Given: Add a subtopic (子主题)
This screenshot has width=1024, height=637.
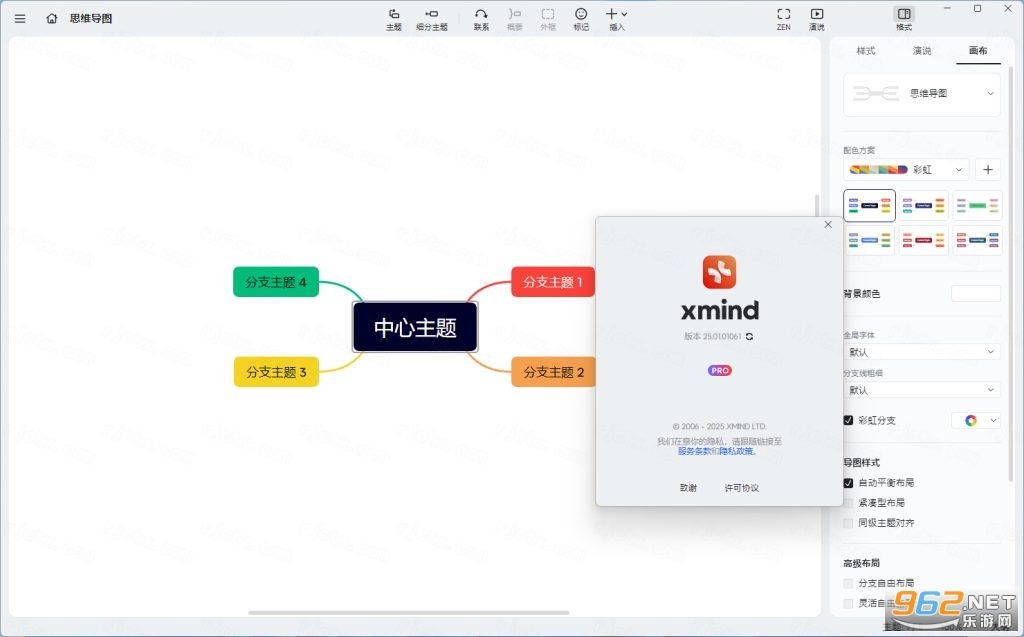Looking at the screenshot, I should [x=432, y=20].
